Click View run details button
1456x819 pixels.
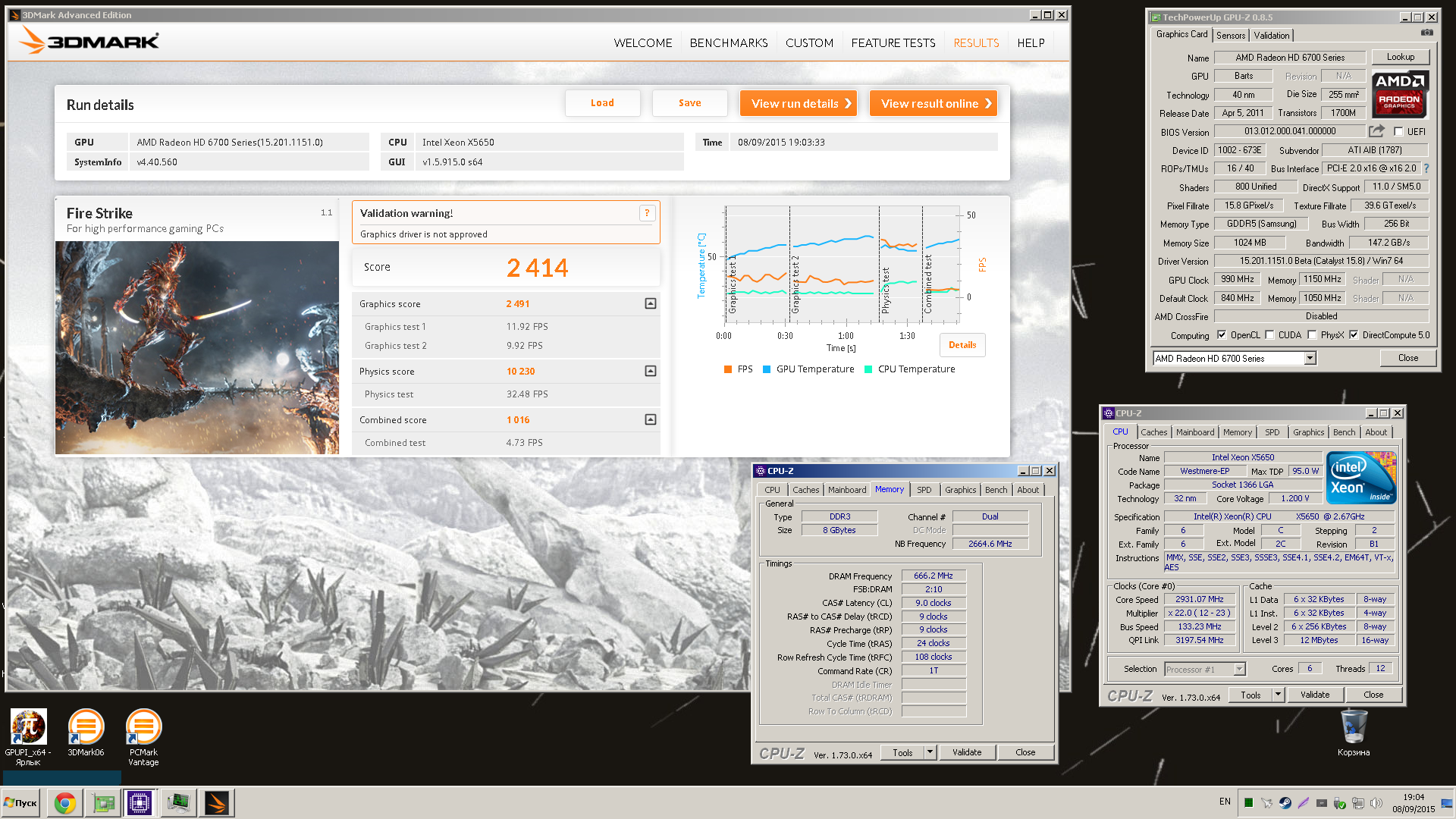point(798,103)
